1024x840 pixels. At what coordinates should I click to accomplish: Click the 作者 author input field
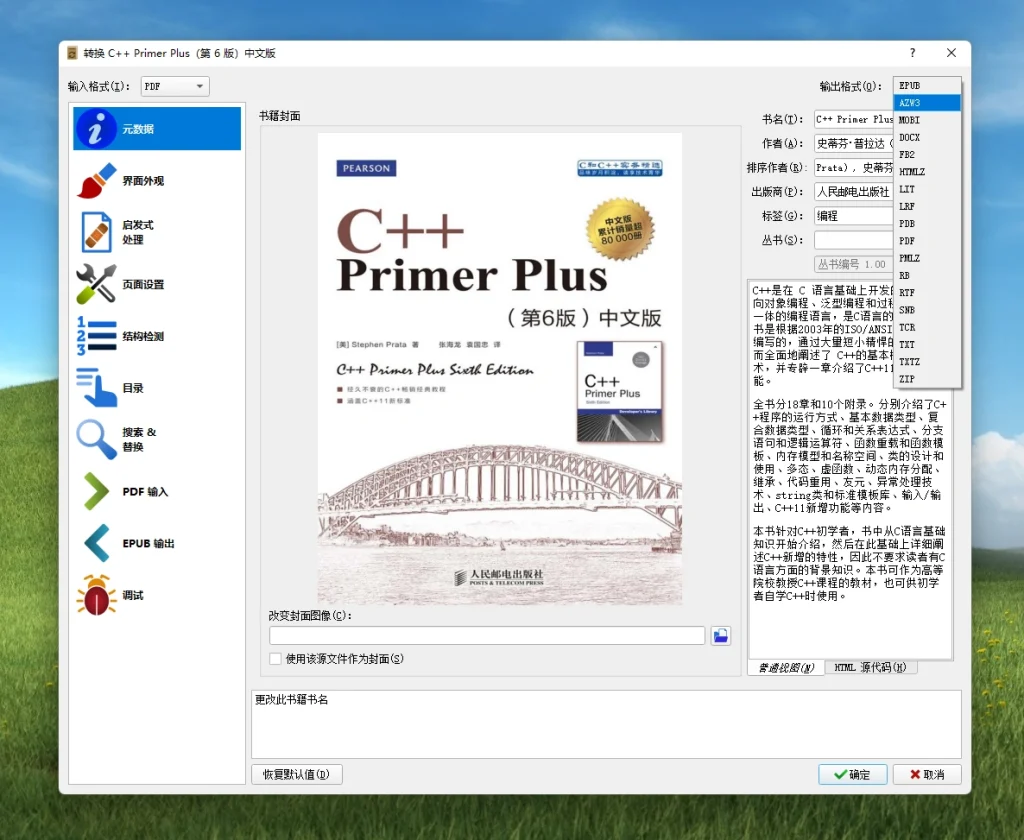pos(854,144)
